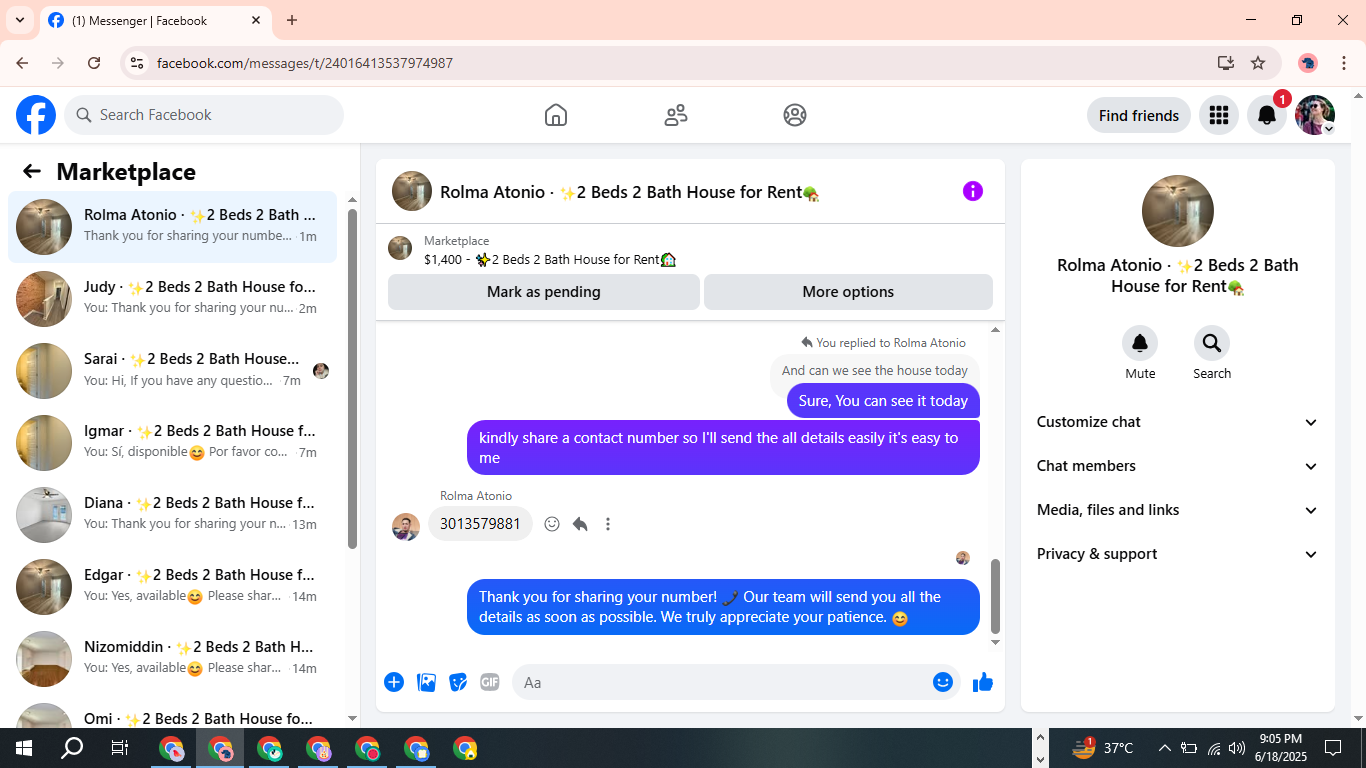
Task: Click the 9:05 PM taskbar clock
Action: (1280, 748)
